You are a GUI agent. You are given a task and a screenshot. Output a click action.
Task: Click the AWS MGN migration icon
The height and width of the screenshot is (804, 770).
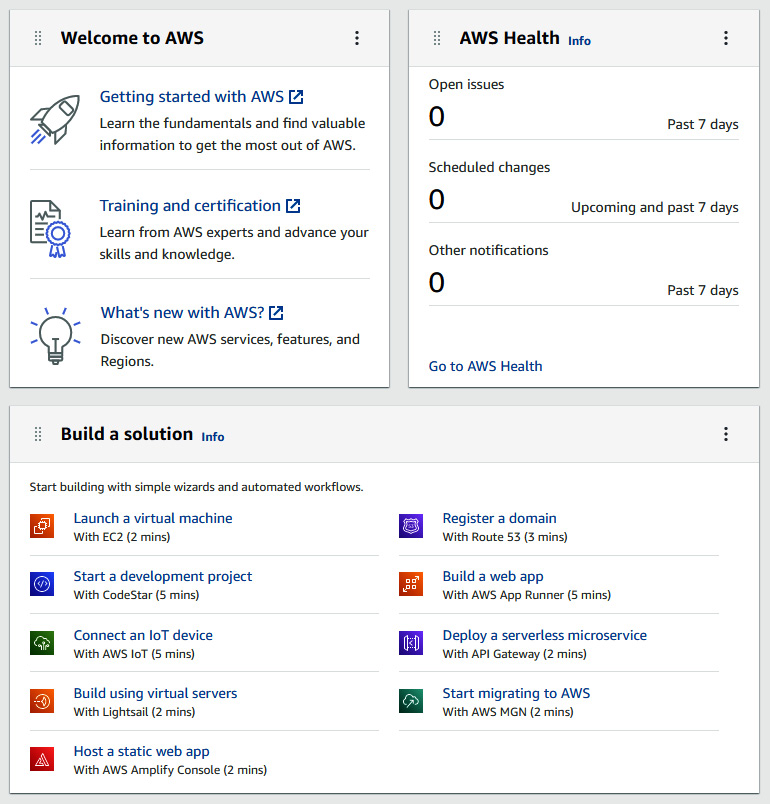[411, 701]
